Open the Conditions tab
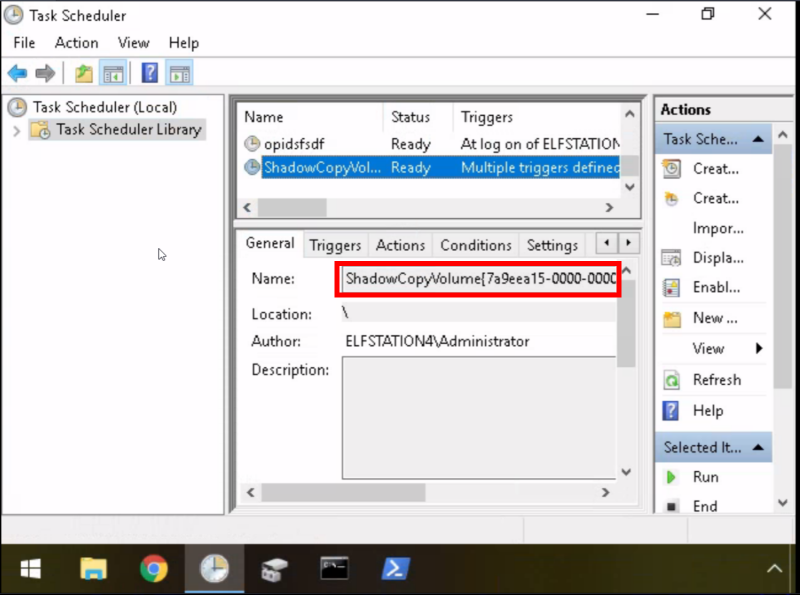 [475, 245]
